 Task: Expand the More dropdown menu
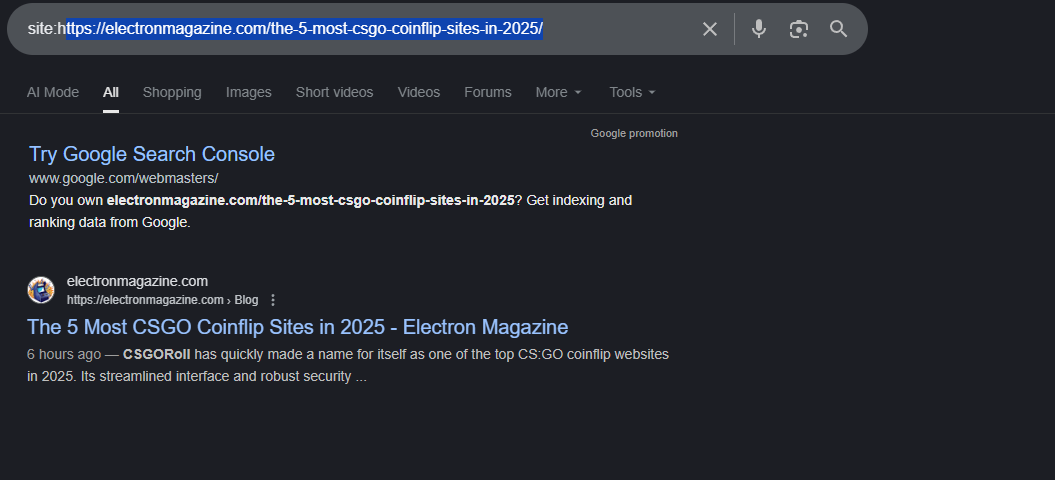point(558,92)
